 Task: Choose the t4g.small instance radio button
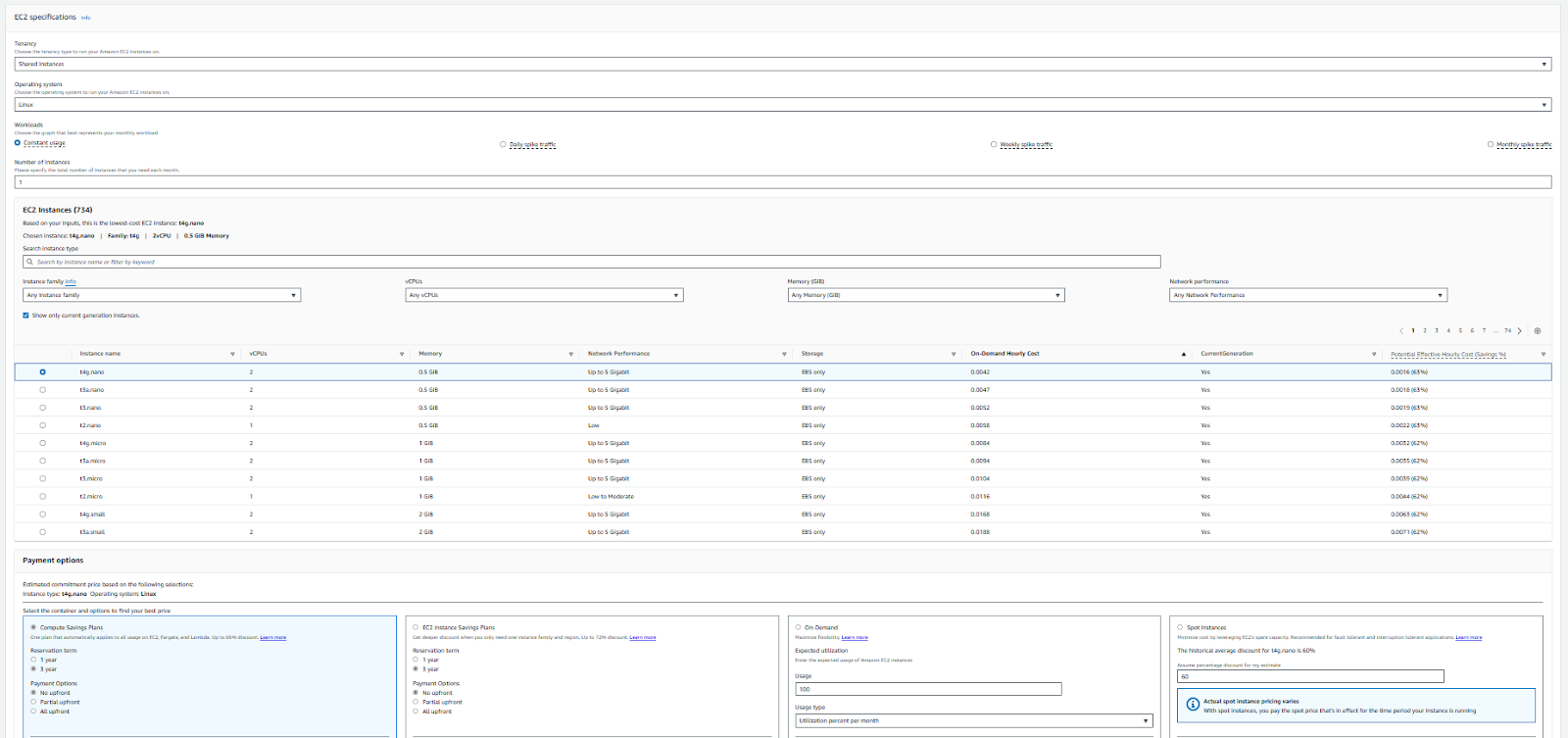pos(42,515)
